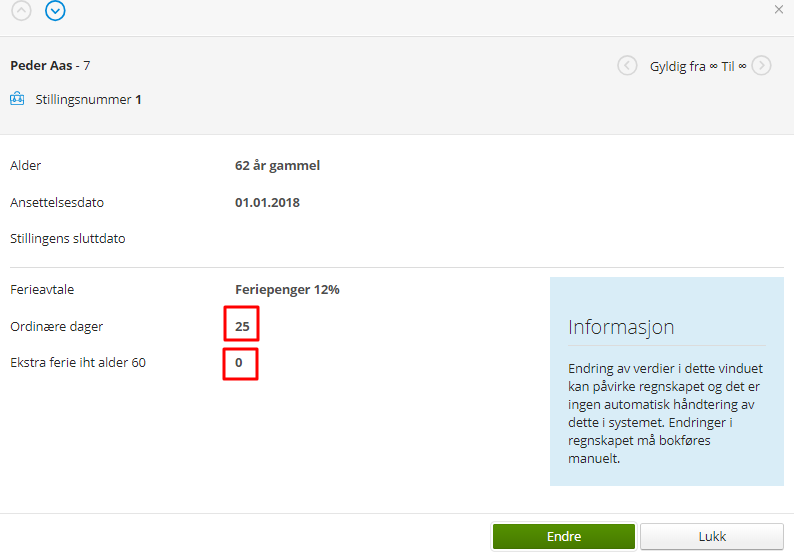Screen dimensions: 794x553
Task: Click the Gyldig fra ∞ Til ∞ text
Action: (x=698, y=66)
